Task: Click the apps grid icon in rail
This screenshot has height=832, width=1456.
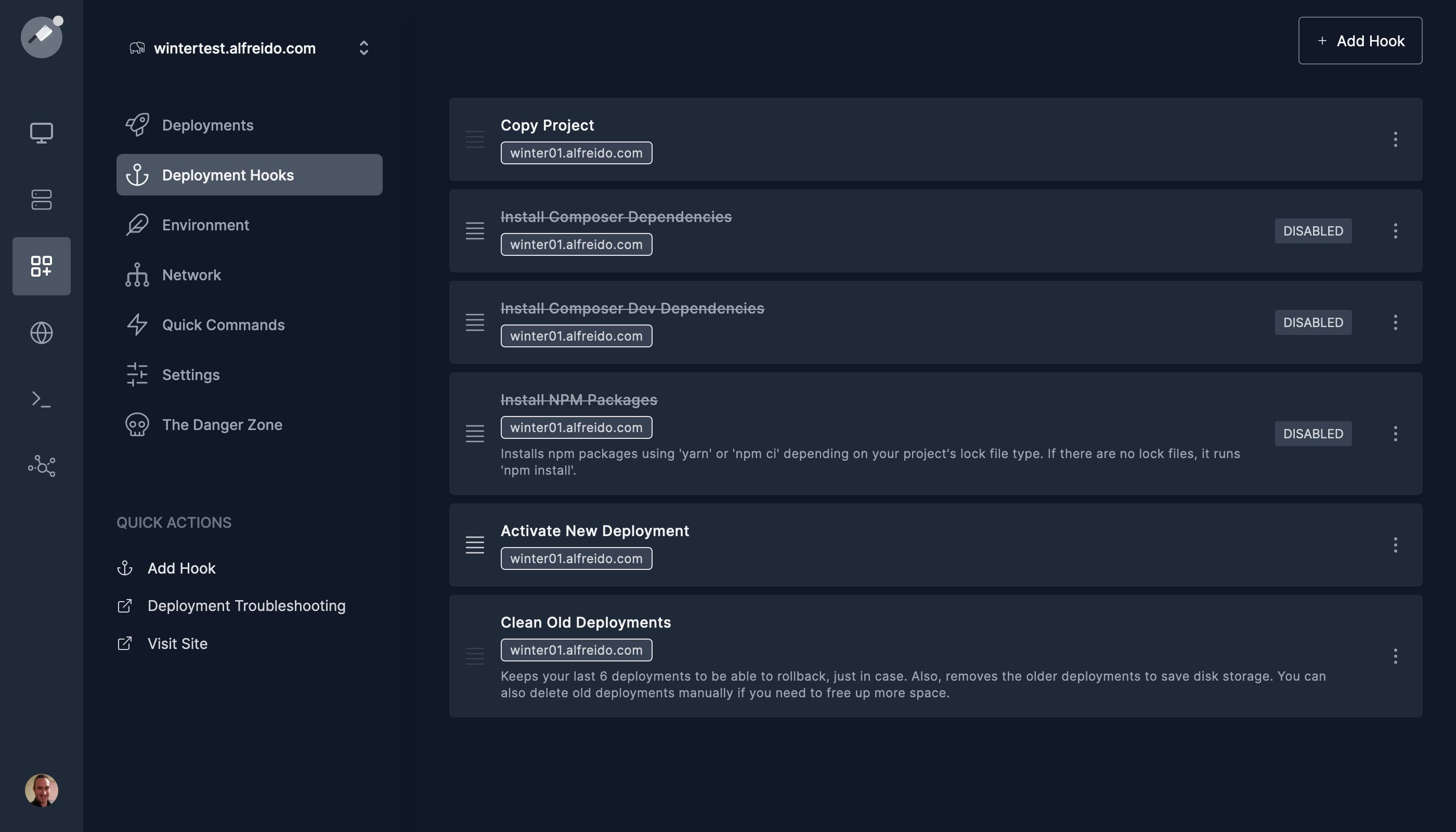Action: click(41, 266)
